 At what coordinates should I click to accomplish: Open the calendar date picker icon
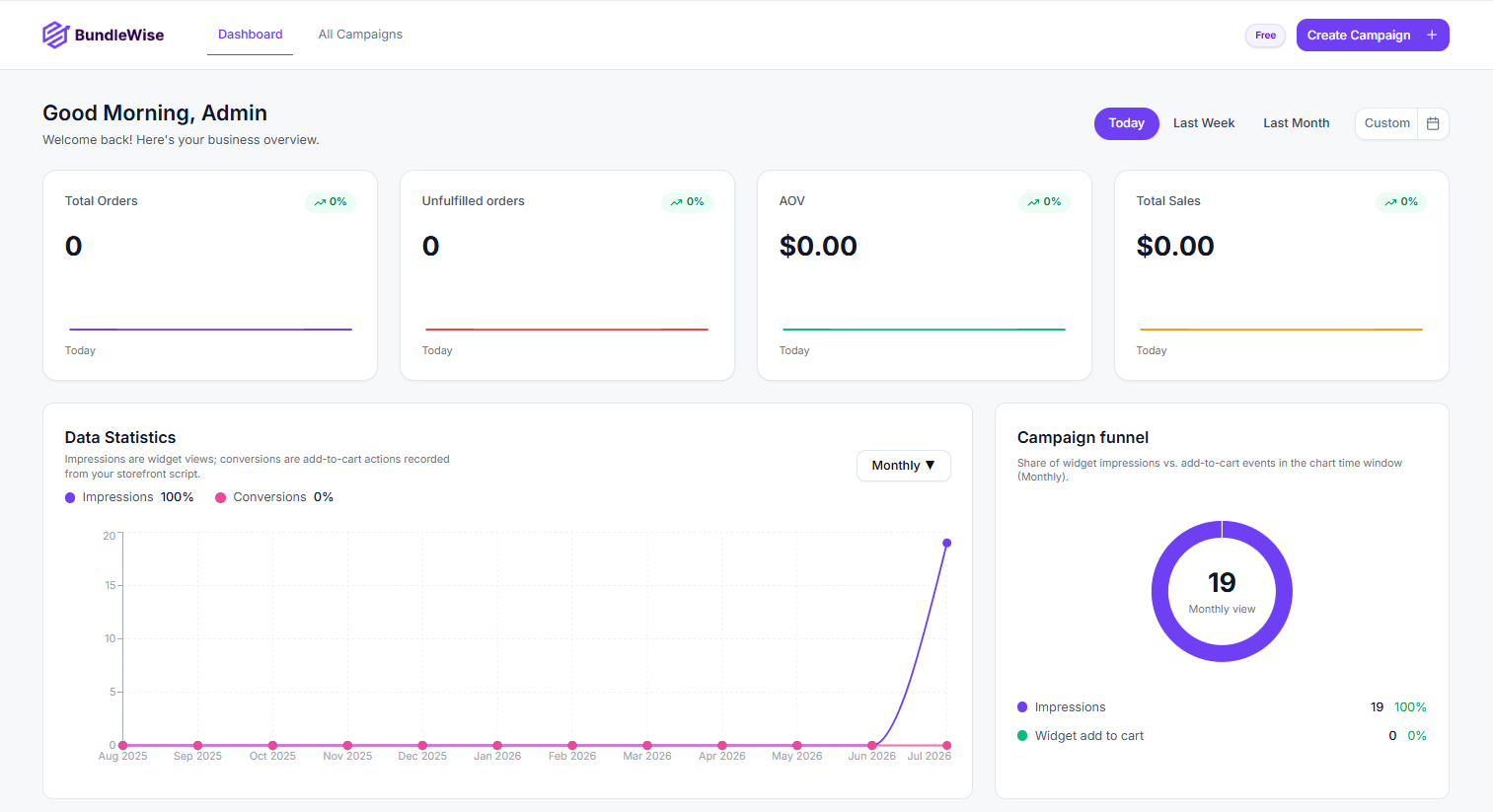[x=1433, y=123]
